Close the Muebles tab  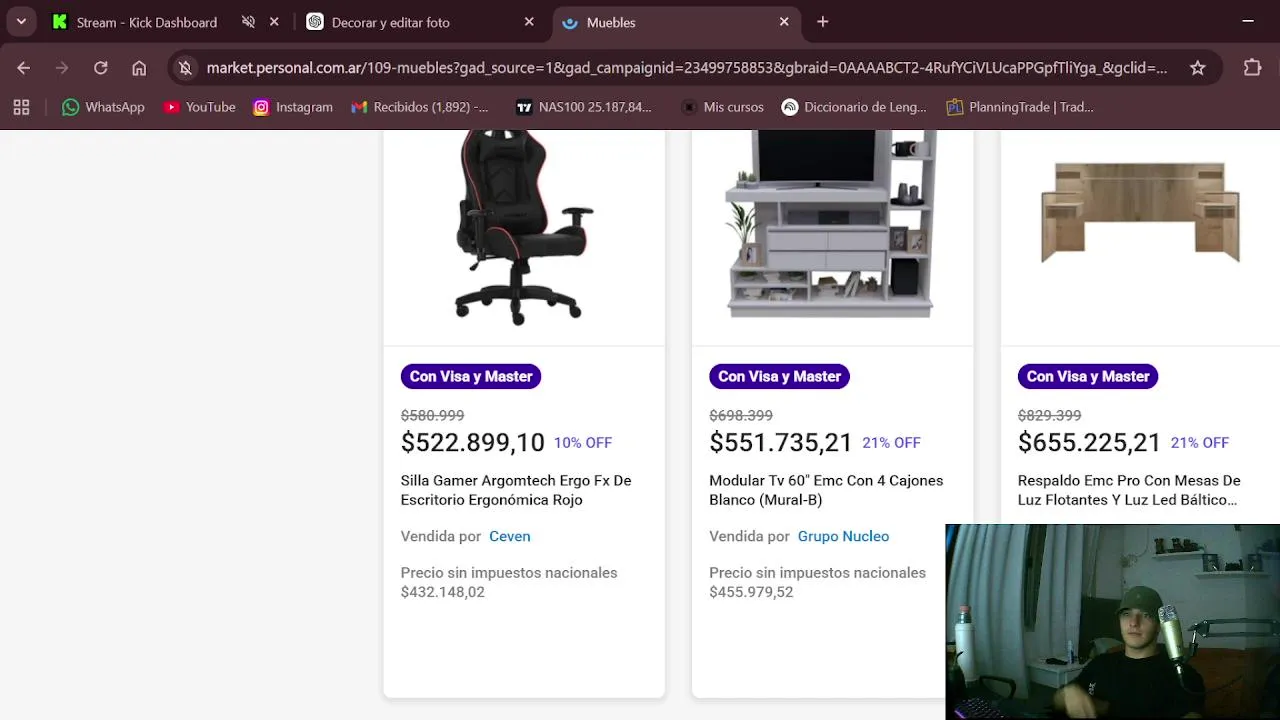click(784, 22)
